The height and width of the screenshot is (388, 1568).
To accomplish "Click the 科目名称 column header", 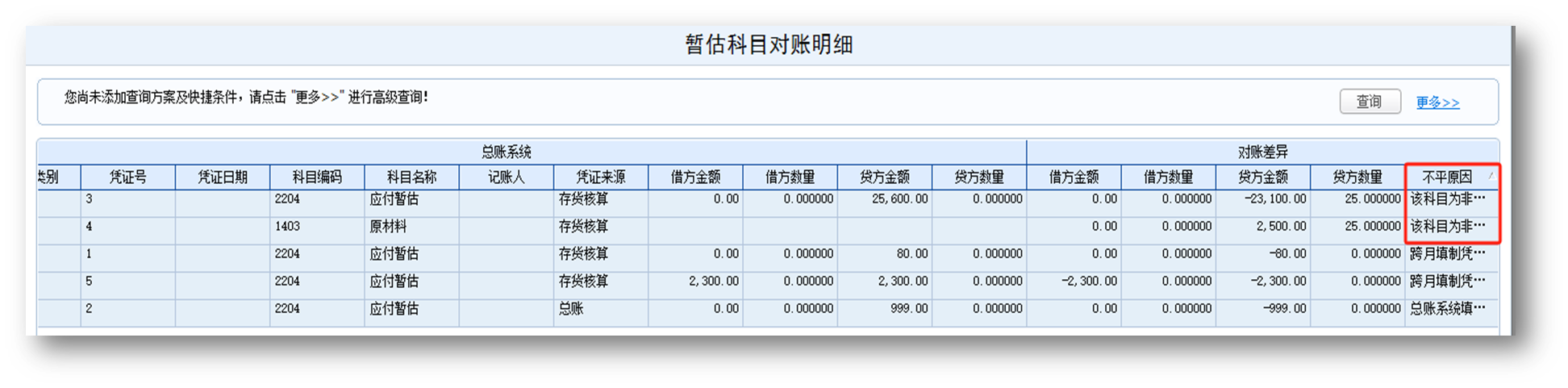I will [411, 177].
